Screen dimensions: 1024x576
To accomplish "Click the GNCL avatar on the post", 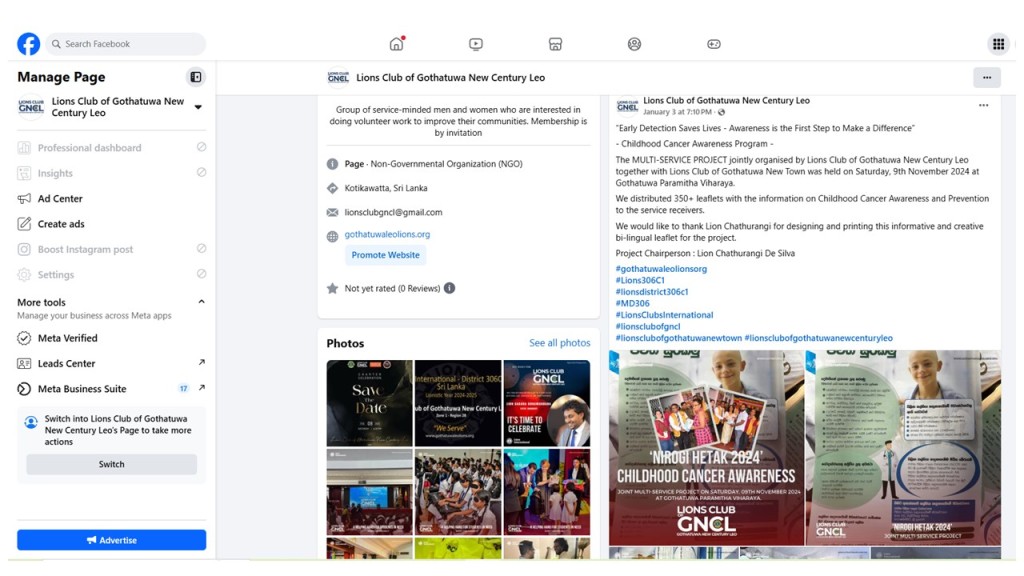I will coord(627,105).
